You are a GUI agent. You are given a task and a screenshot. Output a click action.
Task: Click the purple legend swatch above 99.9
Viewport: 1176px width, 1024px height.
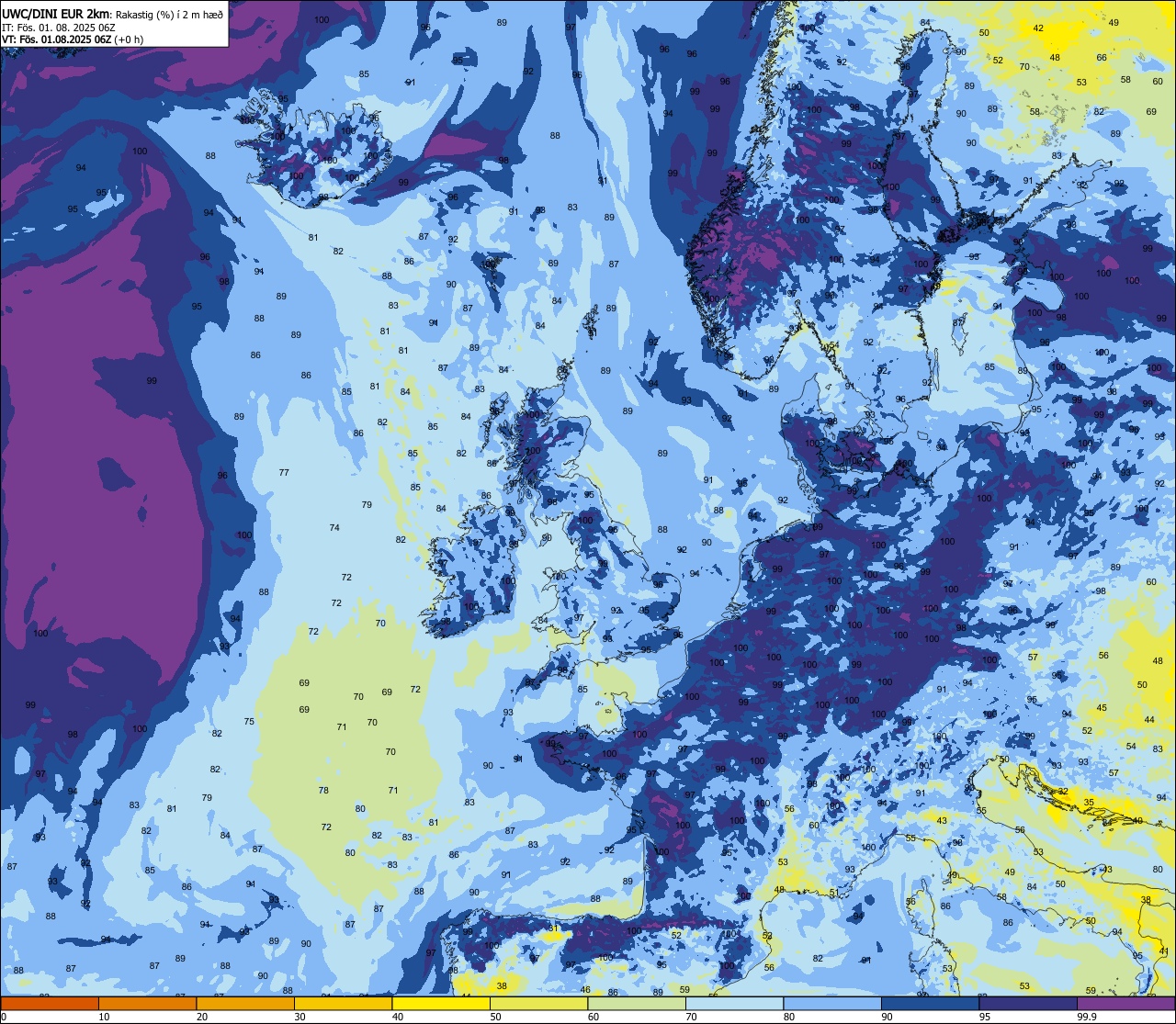tap(1125, 1004)
